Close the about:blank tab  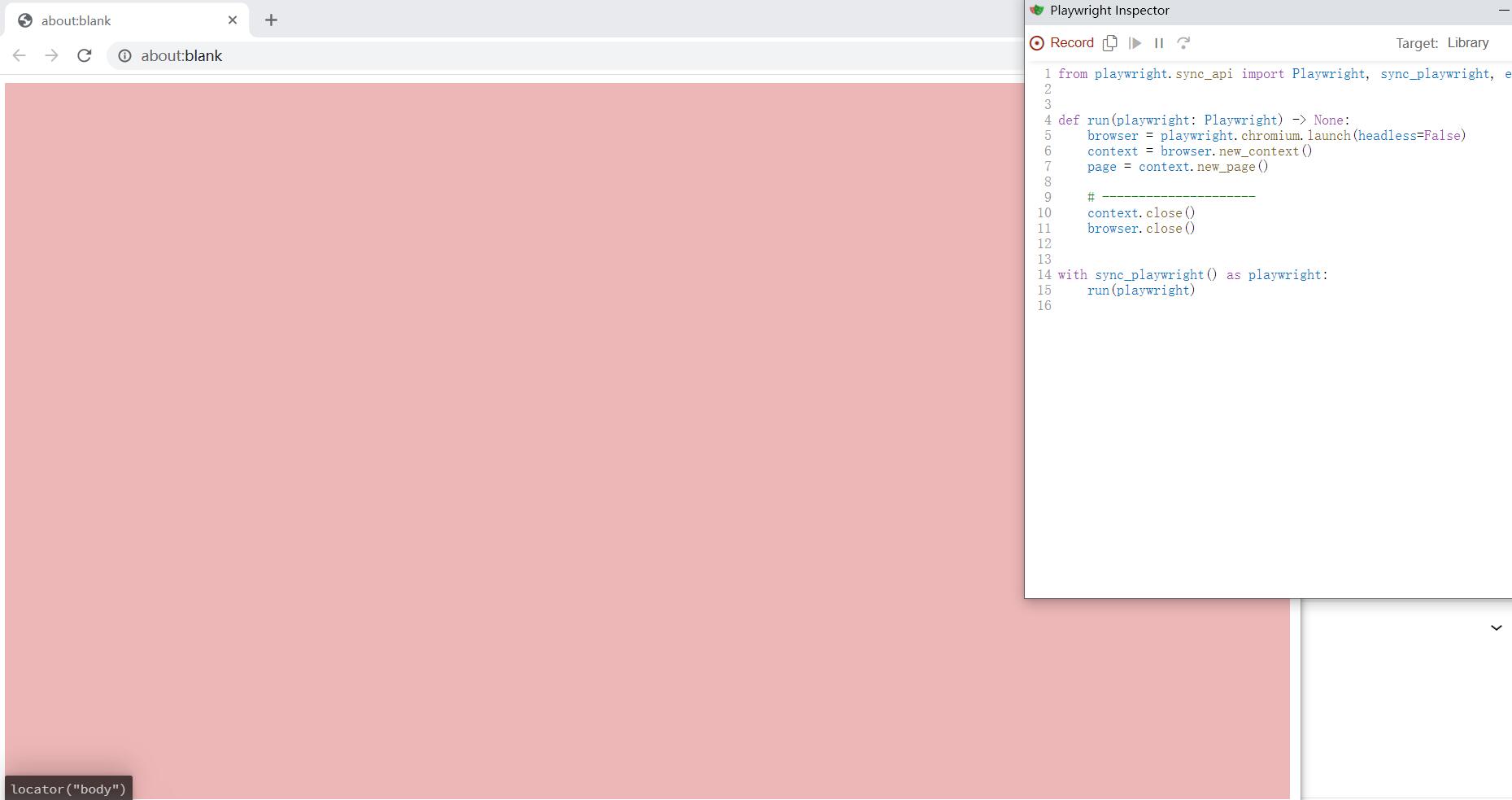pyautogui.click(x=233, y=20)
